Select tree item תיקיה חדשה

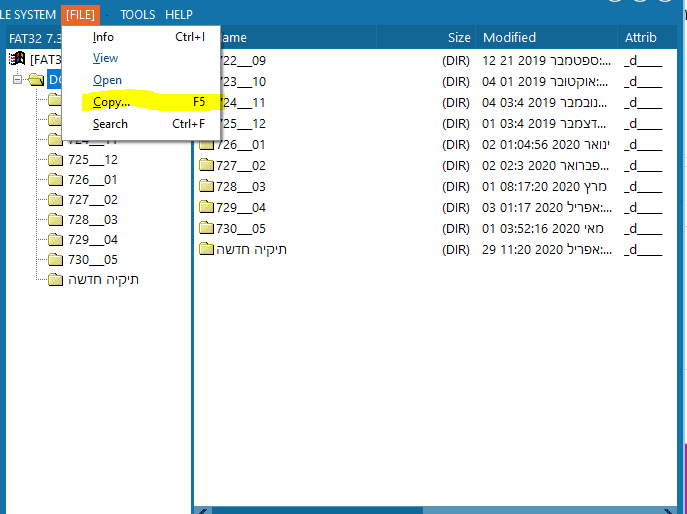tap(103, 280)
